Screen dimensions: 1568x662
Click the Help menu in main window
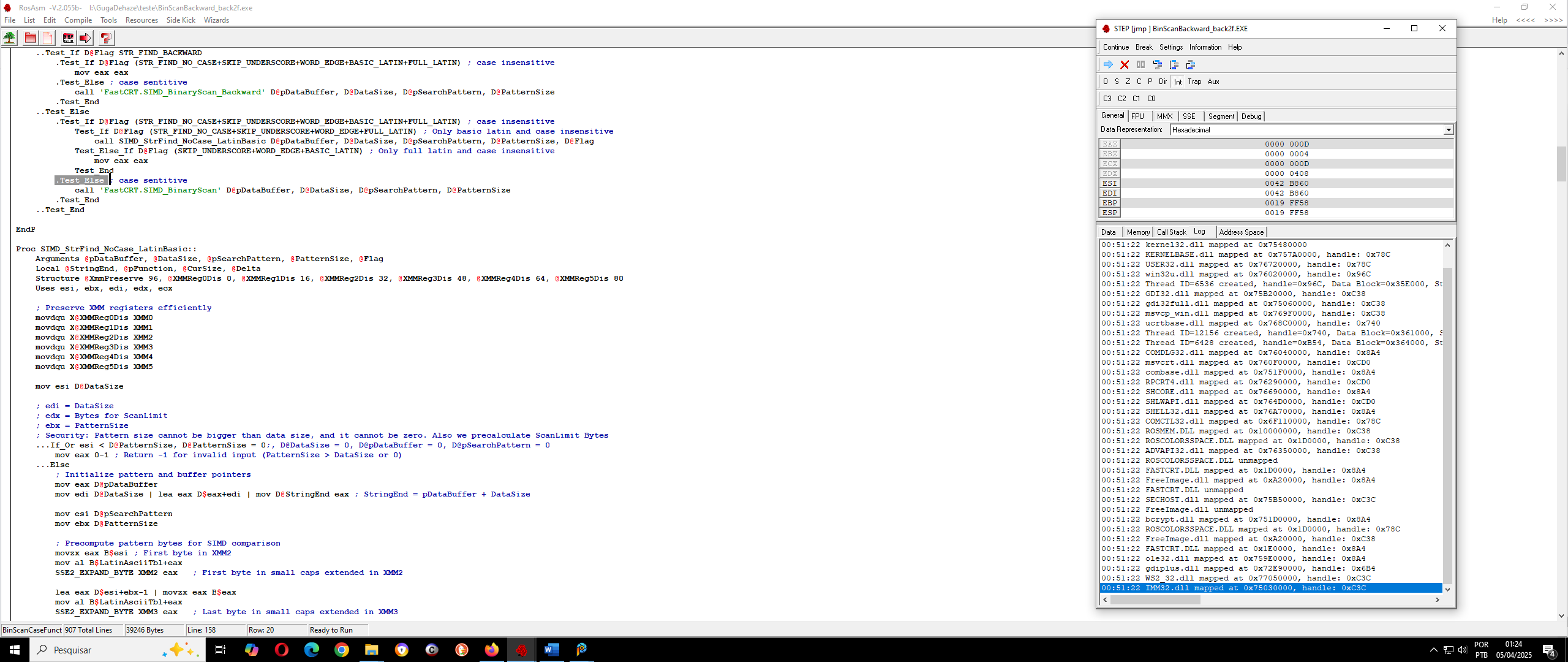point(1499,20)
